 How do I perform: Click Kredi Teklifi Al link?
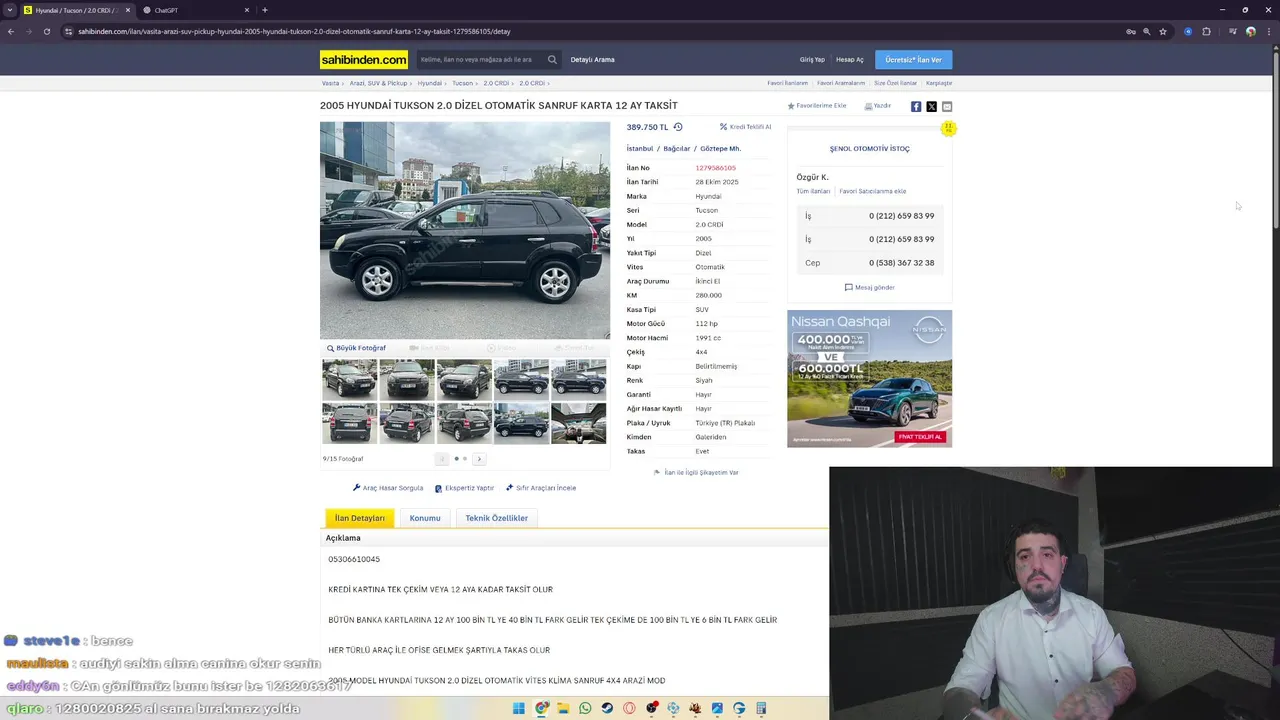pos(745,127)
